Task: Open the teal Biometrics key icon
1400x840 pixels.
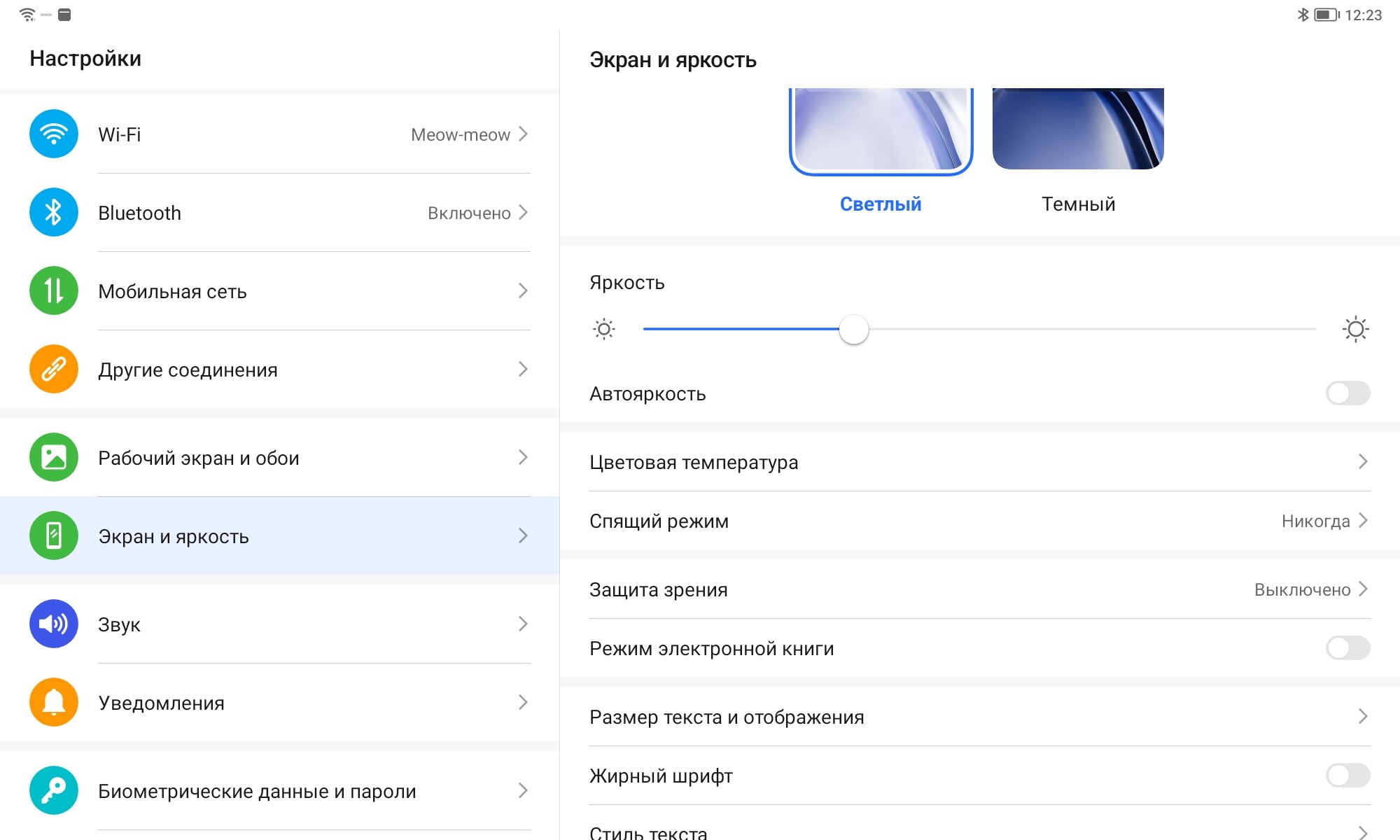Action: (x=54, y=790)
